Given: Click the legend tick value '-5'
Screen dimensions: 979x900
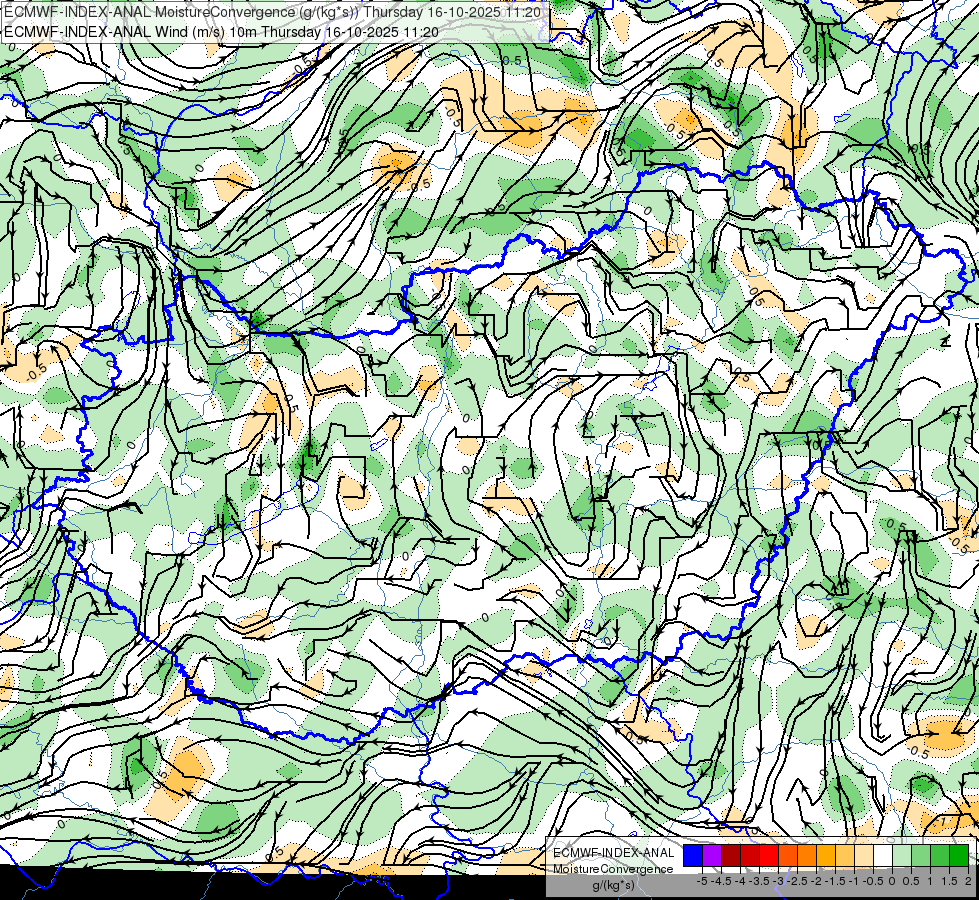Looking at the screenshot, I should tap(702, 881).
